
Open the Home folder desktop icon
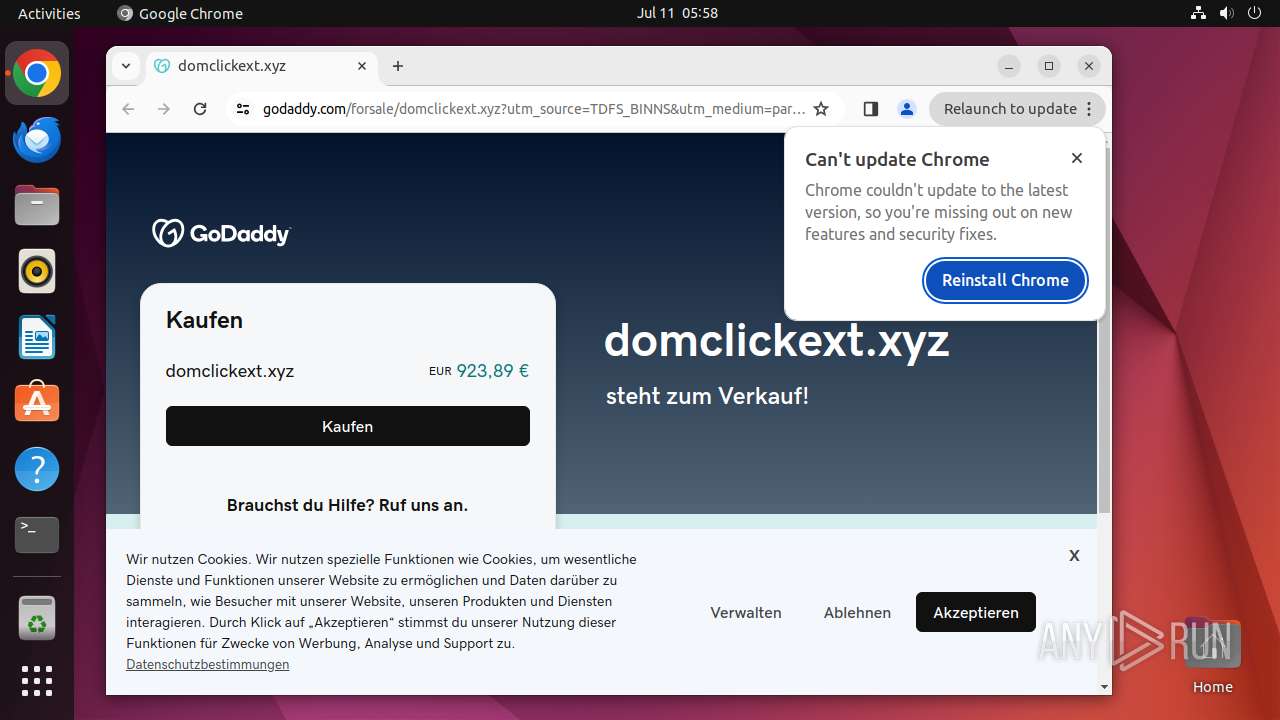tap(1212, 656)
